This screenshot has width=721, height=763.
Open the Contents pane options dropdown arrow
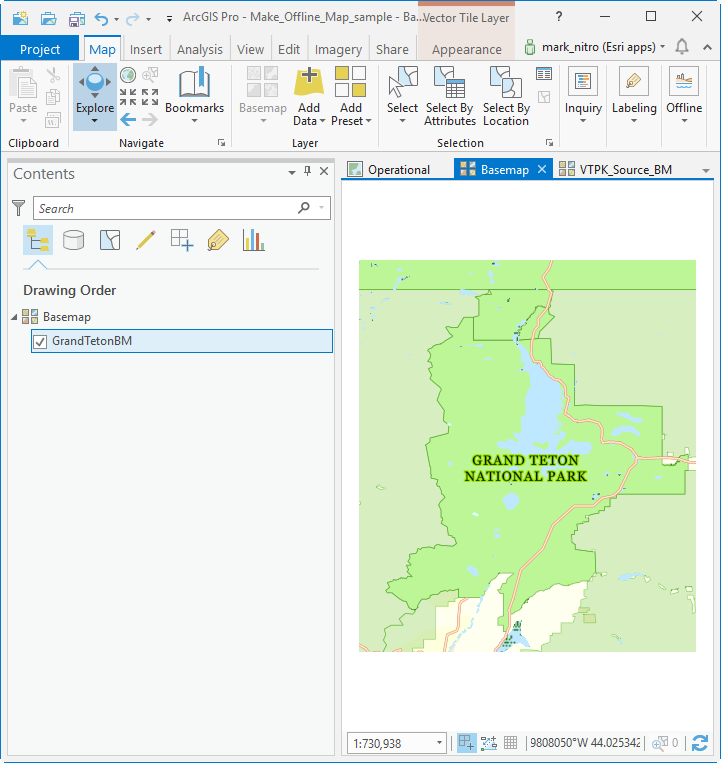tap(291, 172)
